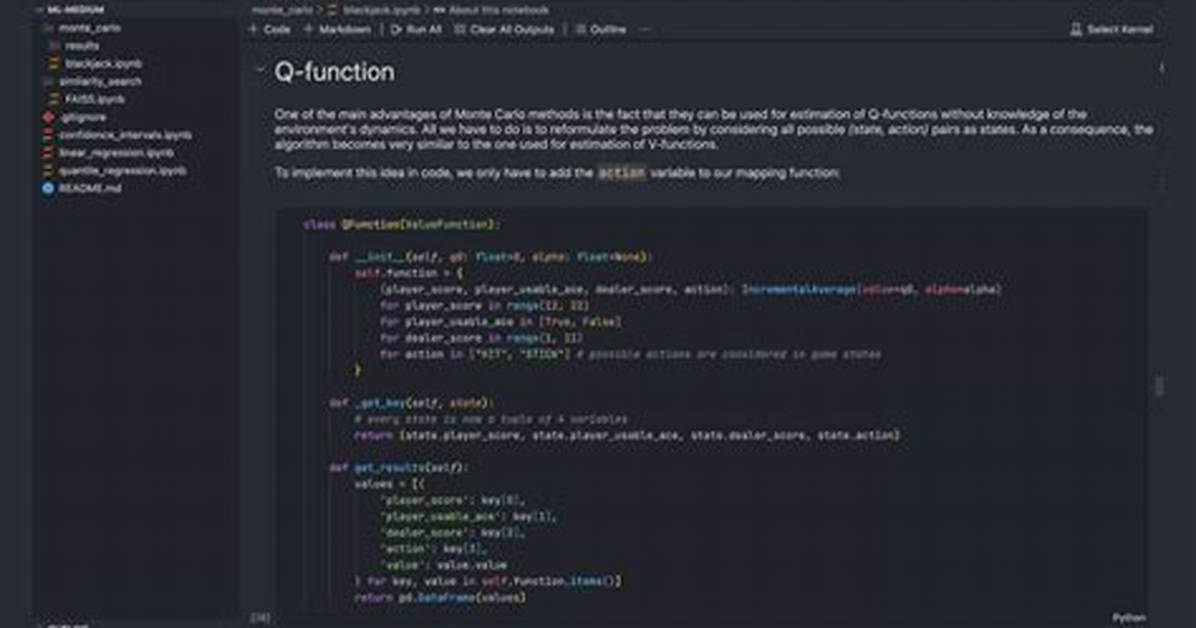Open FAISS.ipynb notebook file
This screenshot has height=628, width=1196.
click(87, 99)
